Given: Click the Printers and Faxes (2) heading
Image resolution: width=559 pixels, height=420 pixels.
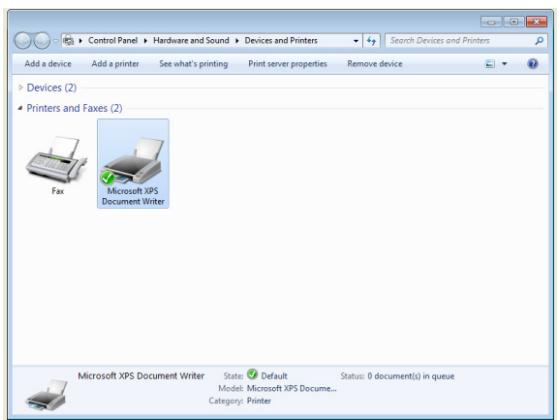Looking at the screenshot, I should (x=75, y=108).
